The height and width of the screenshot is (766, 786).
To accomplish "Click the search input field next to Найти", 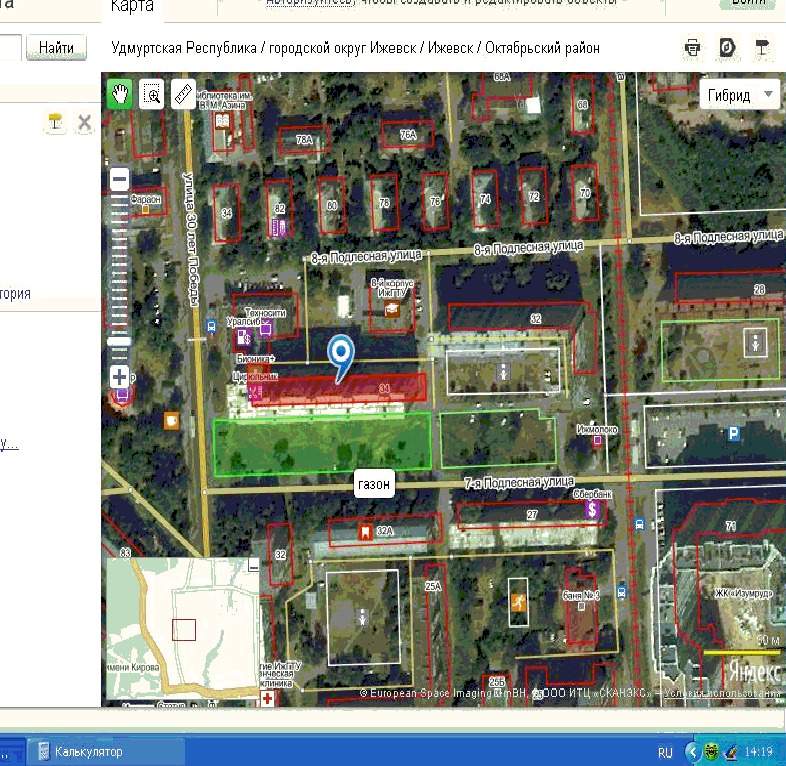I will pos(10,48).
